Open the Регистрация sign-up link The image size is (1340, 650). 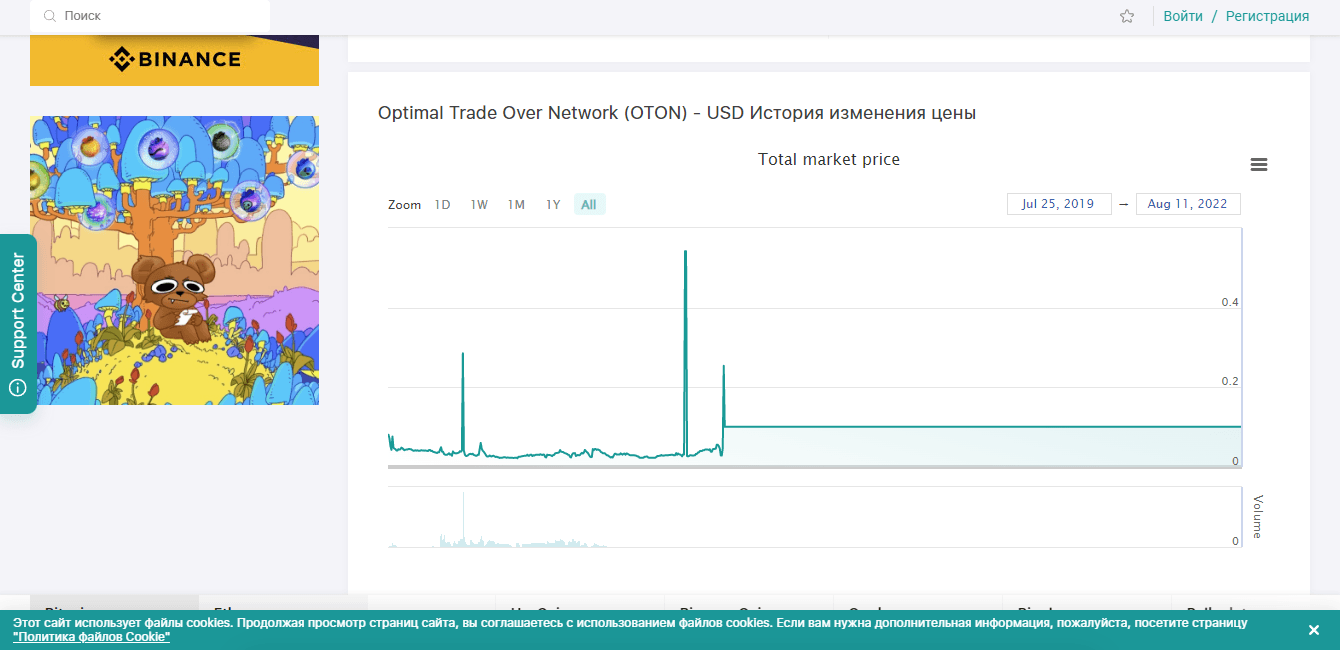click(x=1267, y=16)
